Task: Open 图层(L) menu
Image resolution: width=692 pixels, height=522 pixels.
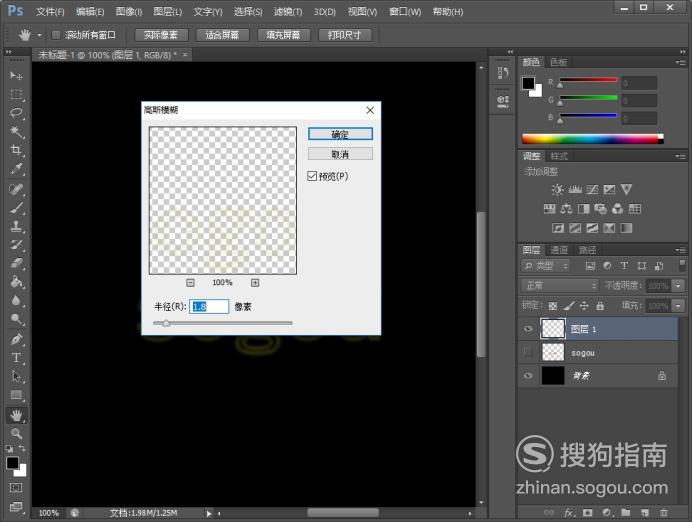Action: pyautogui.click(x=167, y=11)
